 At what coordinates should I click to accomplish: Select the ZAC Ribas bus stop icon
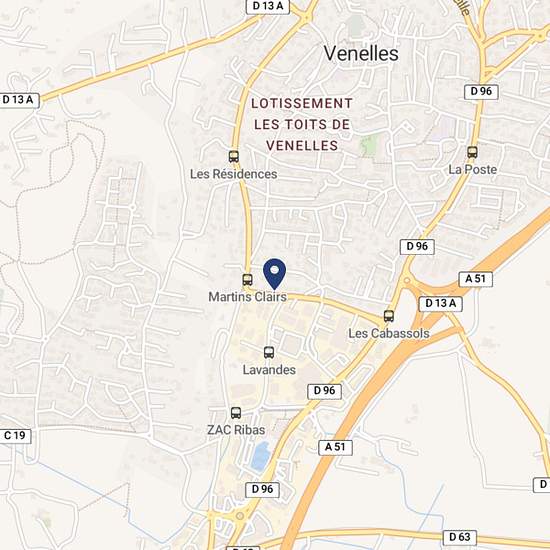pyautogui.click(x=236, y=413)
